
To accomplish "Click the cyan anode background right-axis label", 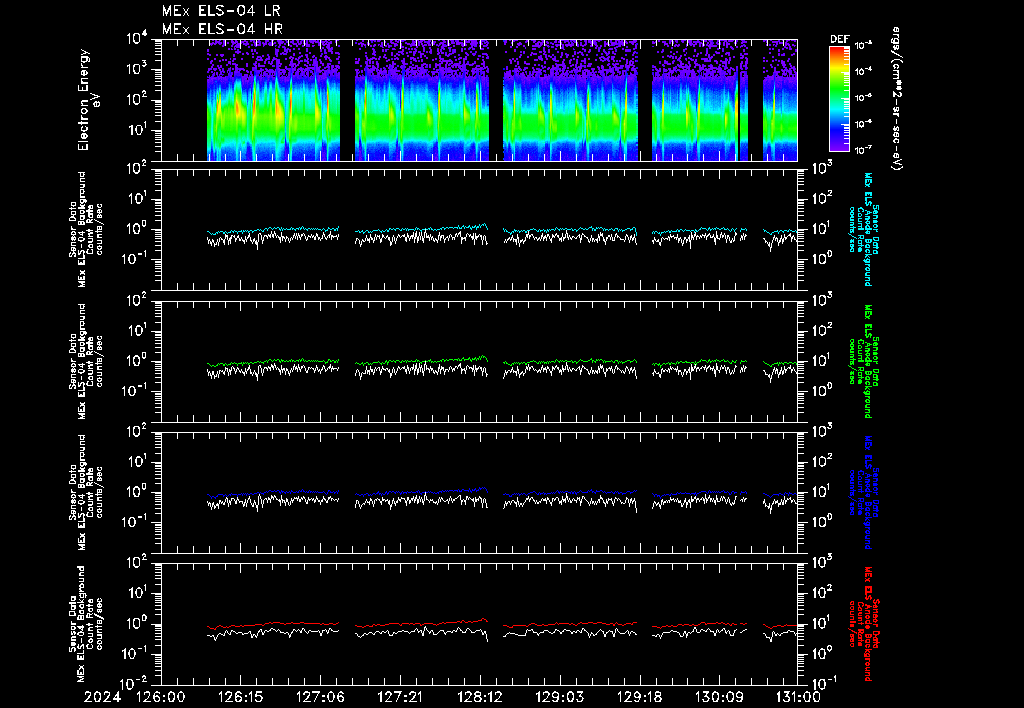I will click(x=863, y=229).
